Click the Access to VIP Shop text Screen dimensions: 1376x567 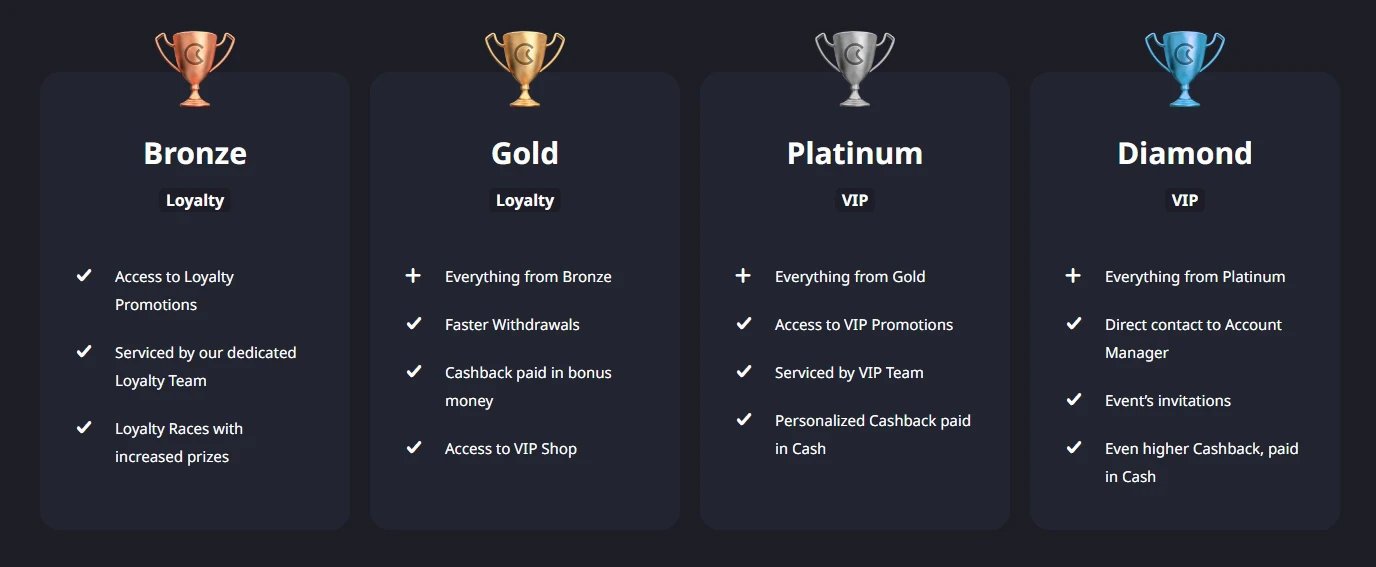pos(511,448)
